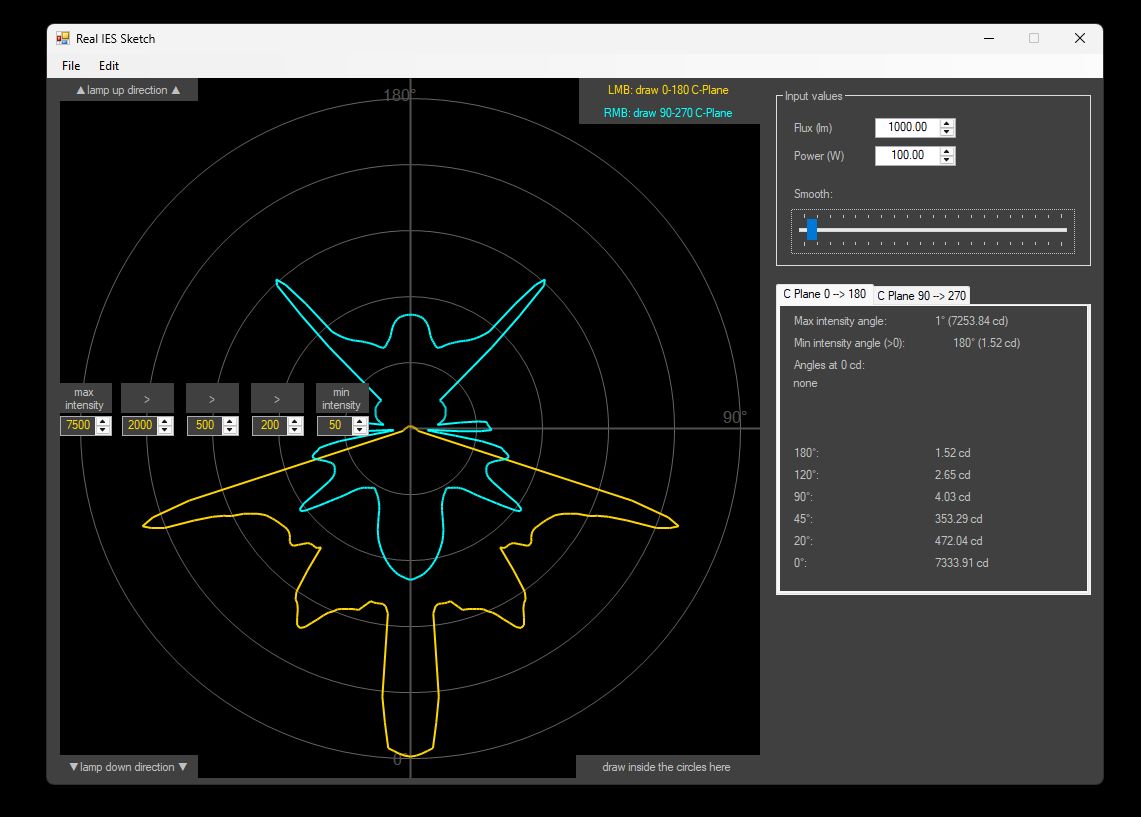Increase Flux value with up arrow
This screenshot has height=817, width=1141.
947,123
